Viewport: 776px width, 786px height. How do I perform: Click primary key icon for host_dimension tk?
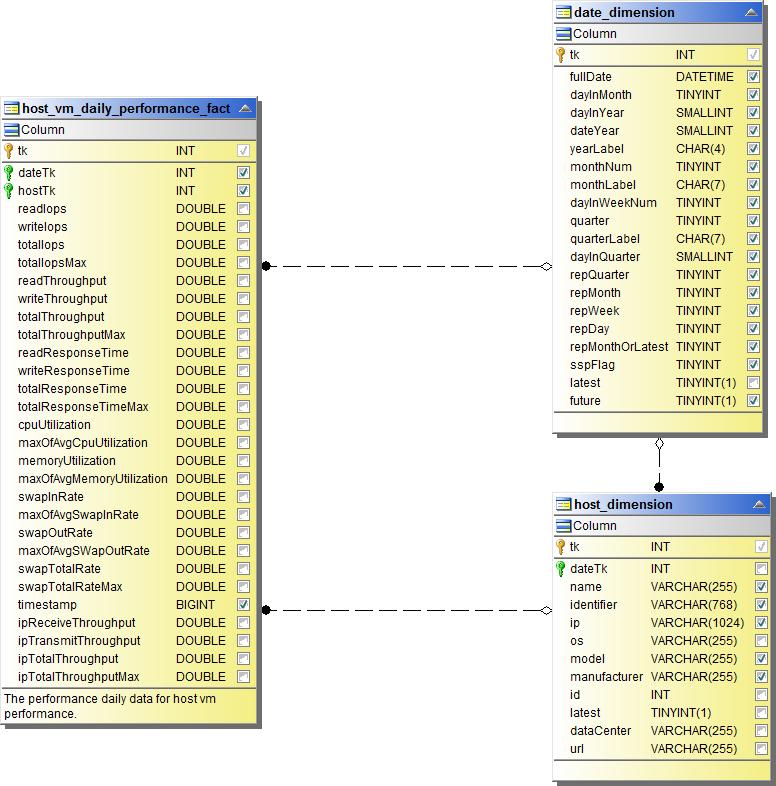click(561, 547)
